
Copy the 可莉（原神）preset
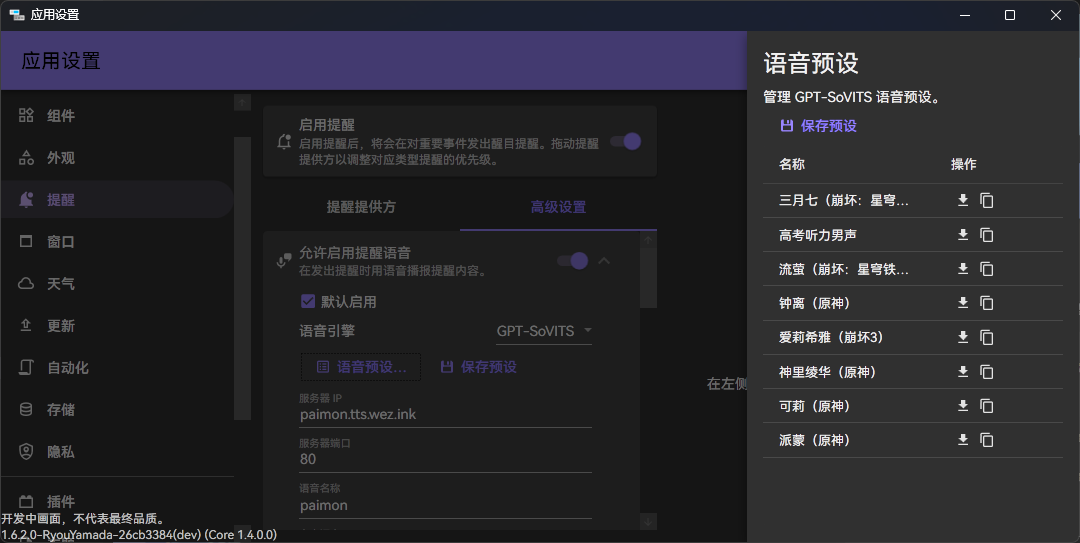987,406
